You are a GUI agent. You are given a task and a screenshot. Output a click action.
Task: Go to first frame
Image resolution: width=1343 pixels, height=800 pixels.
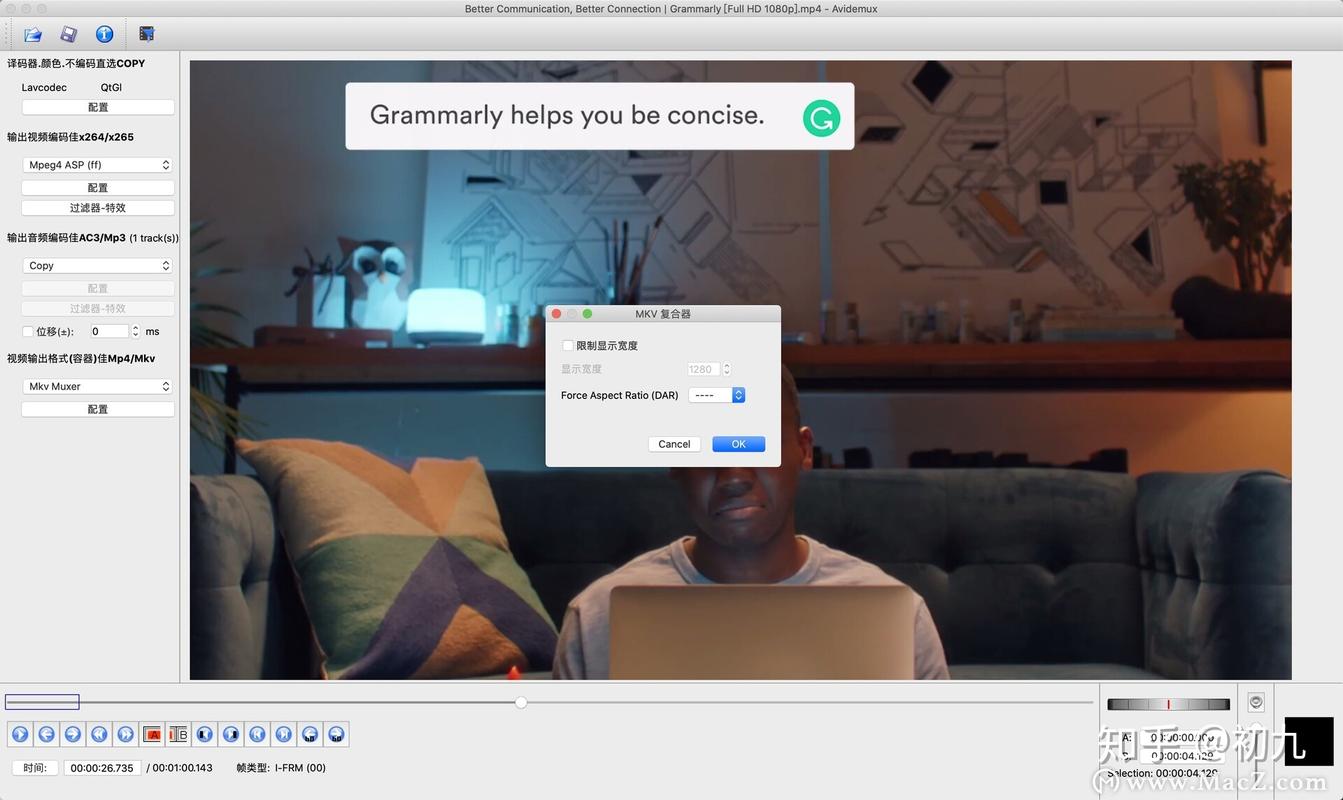pos(257,734)
